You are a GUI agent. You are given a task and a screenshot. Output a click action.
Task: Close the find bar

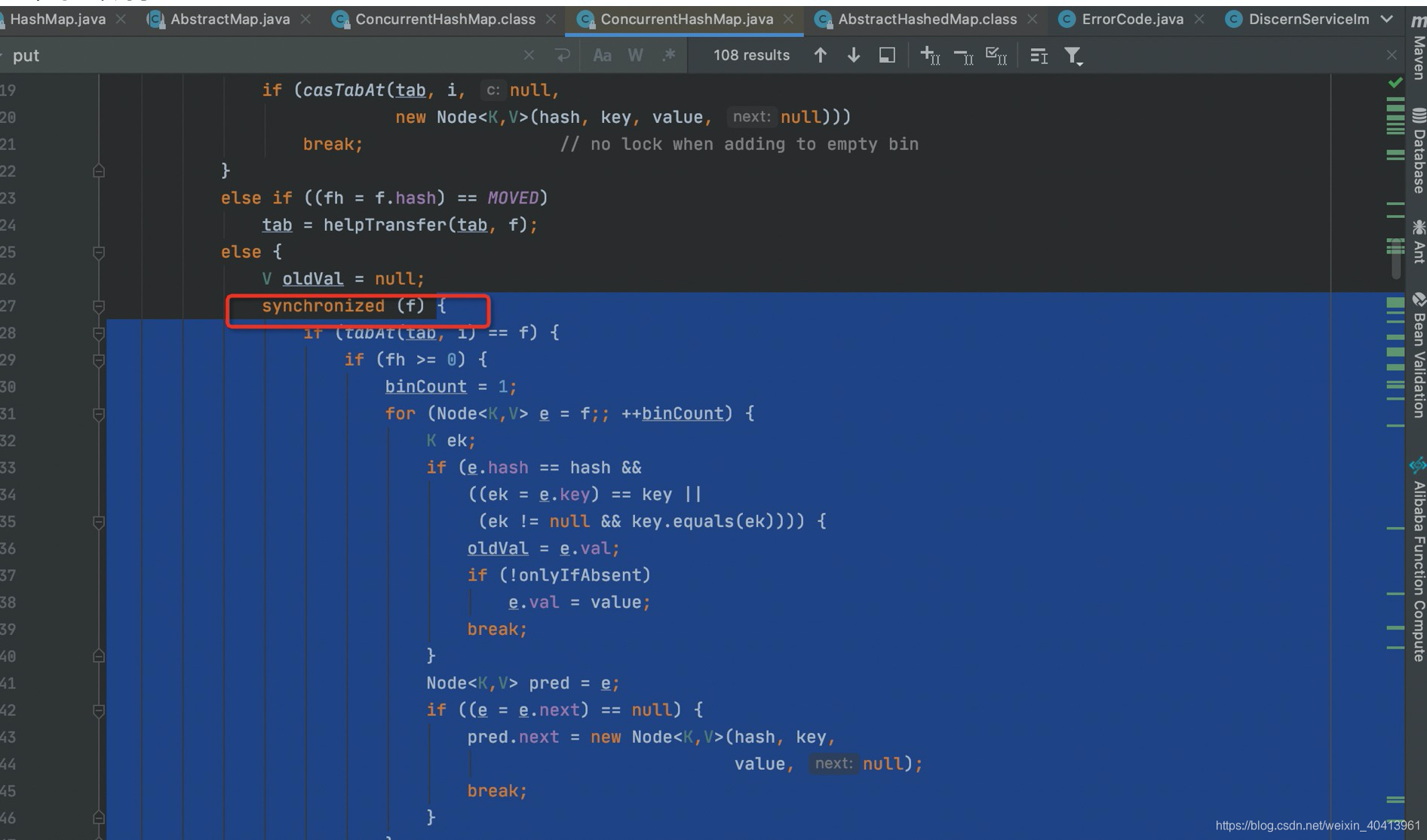click(x=1392, y=55)
